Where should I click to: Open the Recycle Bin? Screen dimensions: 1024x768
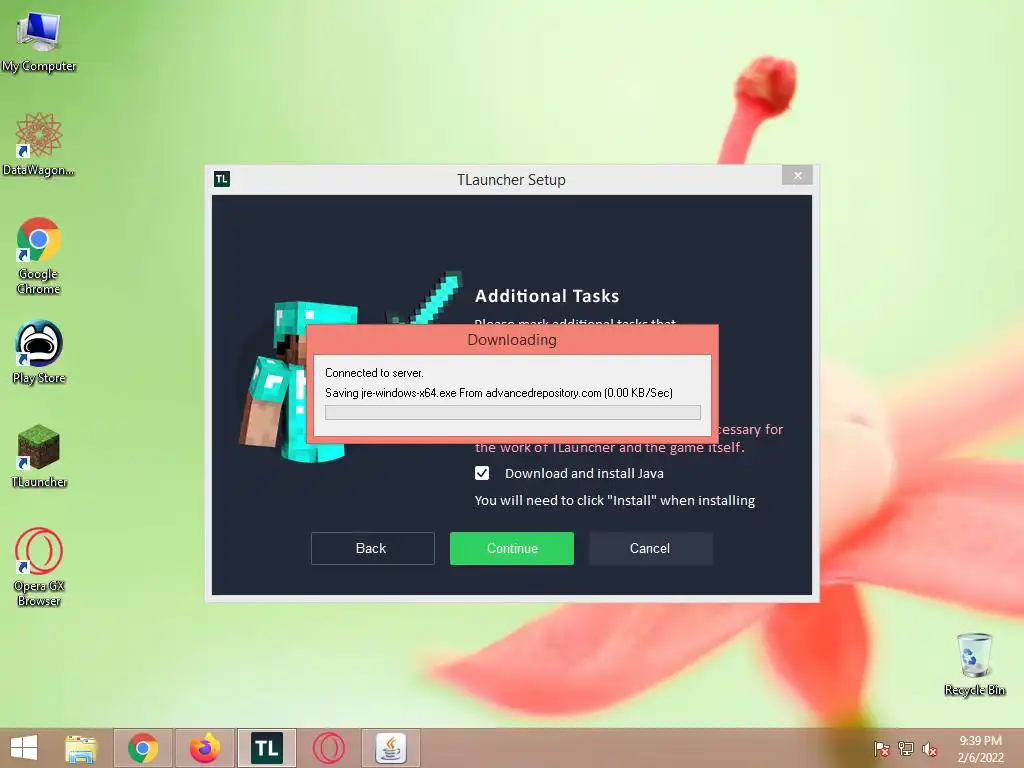(974, 664)
